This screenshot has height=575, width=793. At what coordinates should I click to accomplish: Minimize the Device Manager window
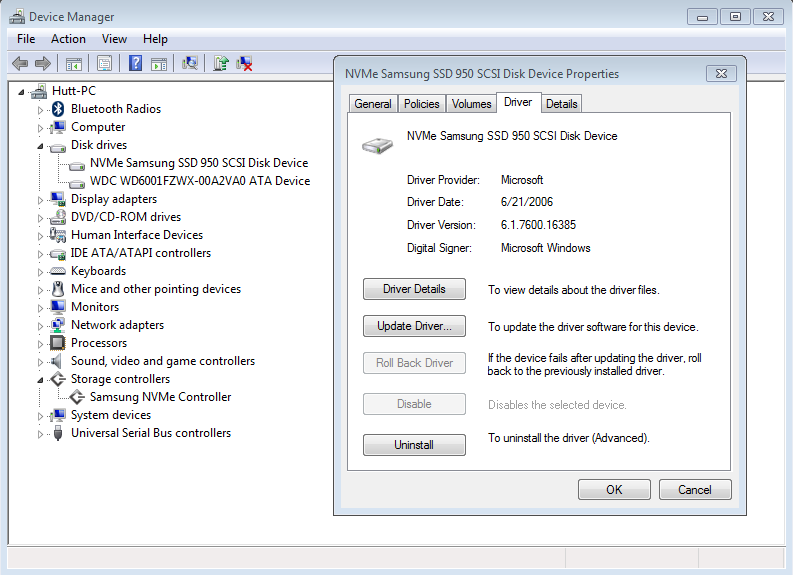[702, 17]
